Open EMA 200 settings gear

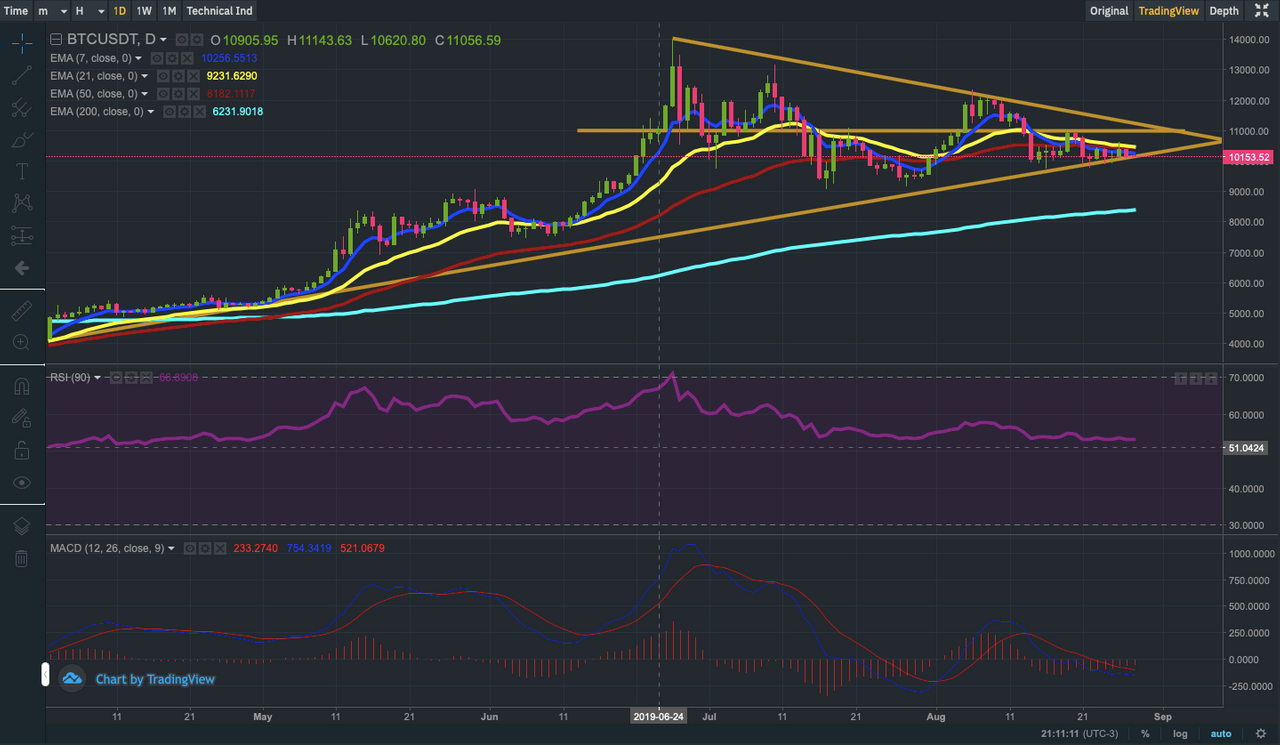(x=184, y=112)
